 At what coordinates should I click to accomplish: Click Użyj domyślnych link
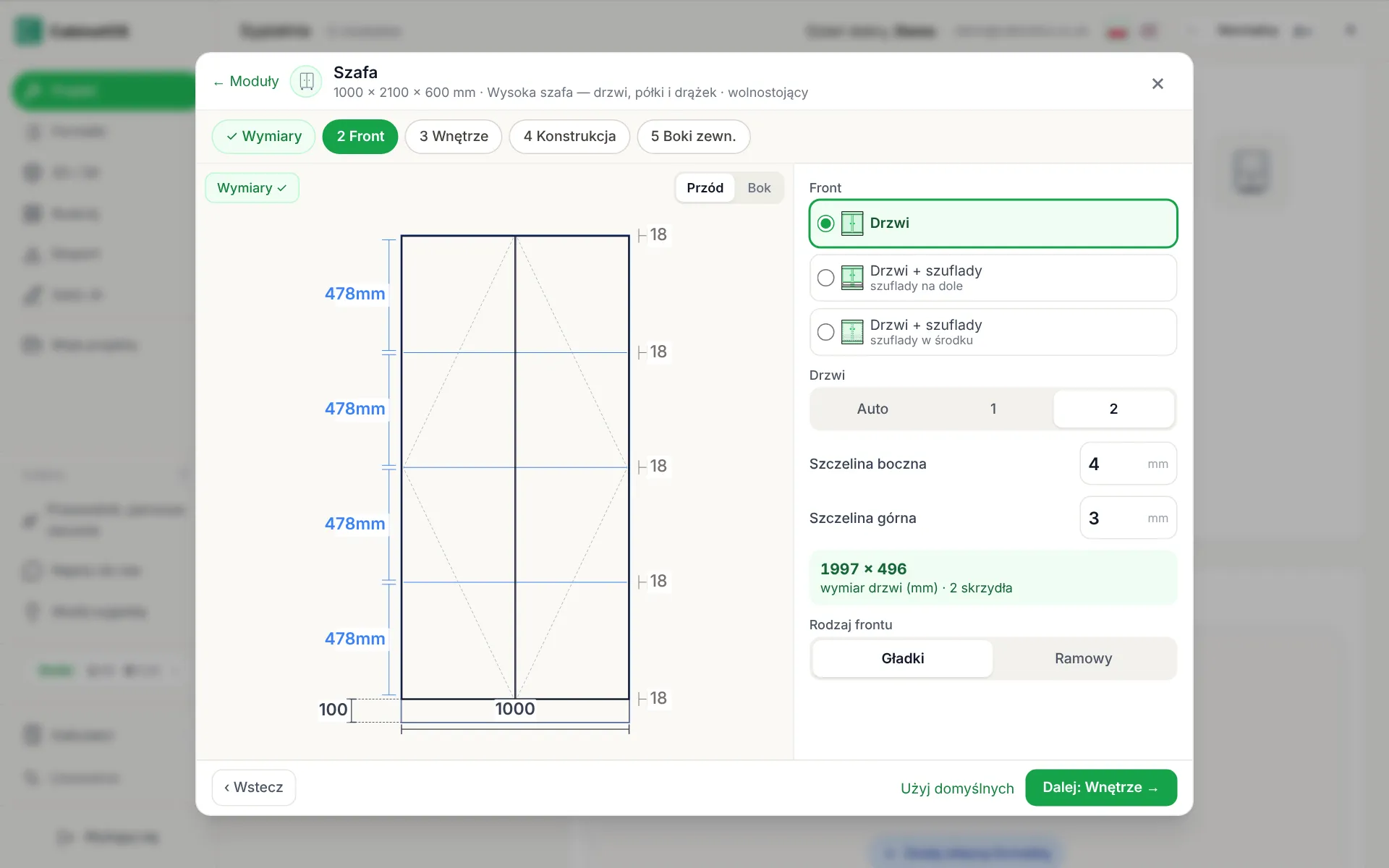click(x=957, y=788)
